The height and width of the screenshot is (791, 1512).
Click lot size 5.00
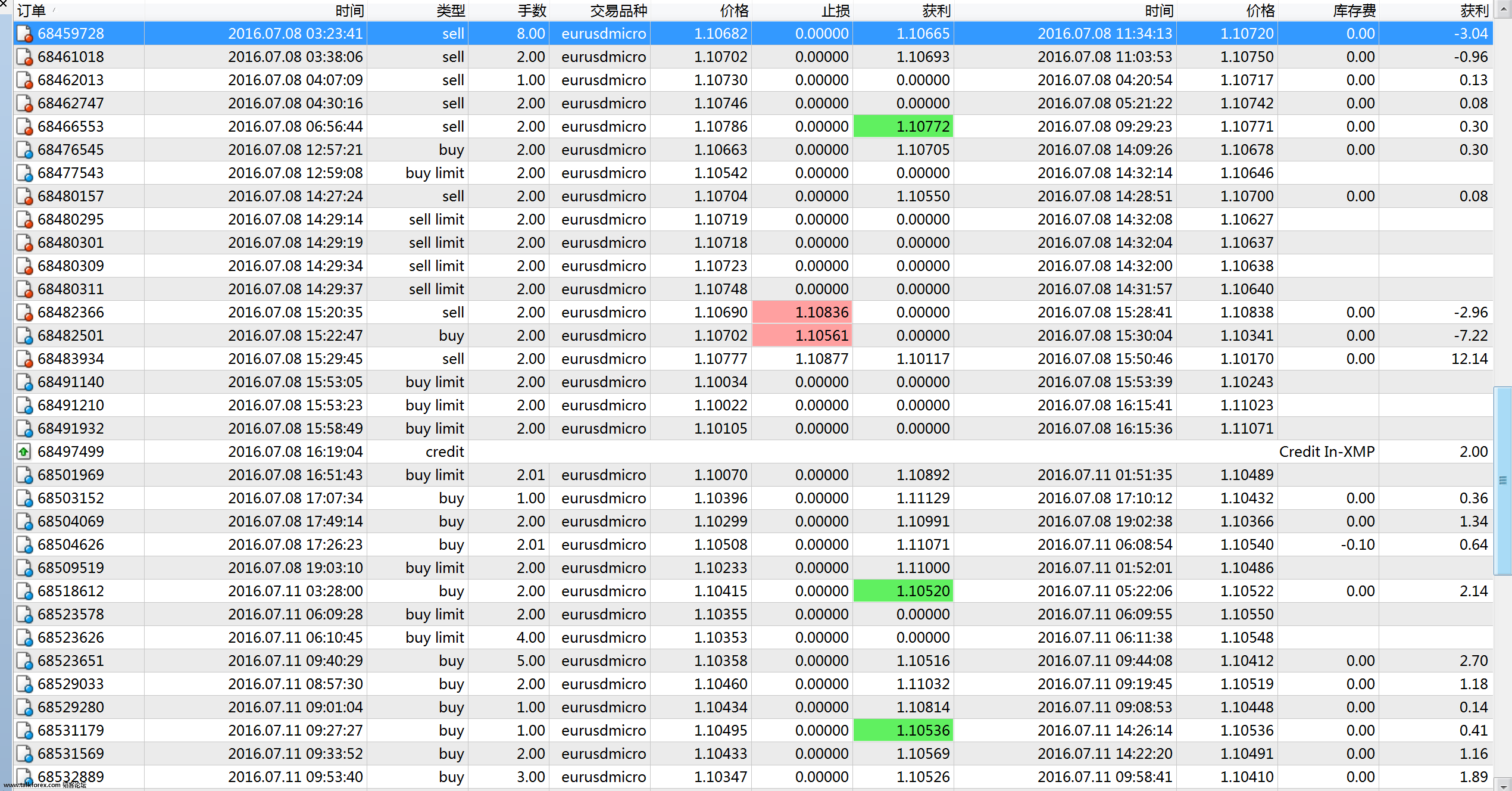click(x=531, y=661)
